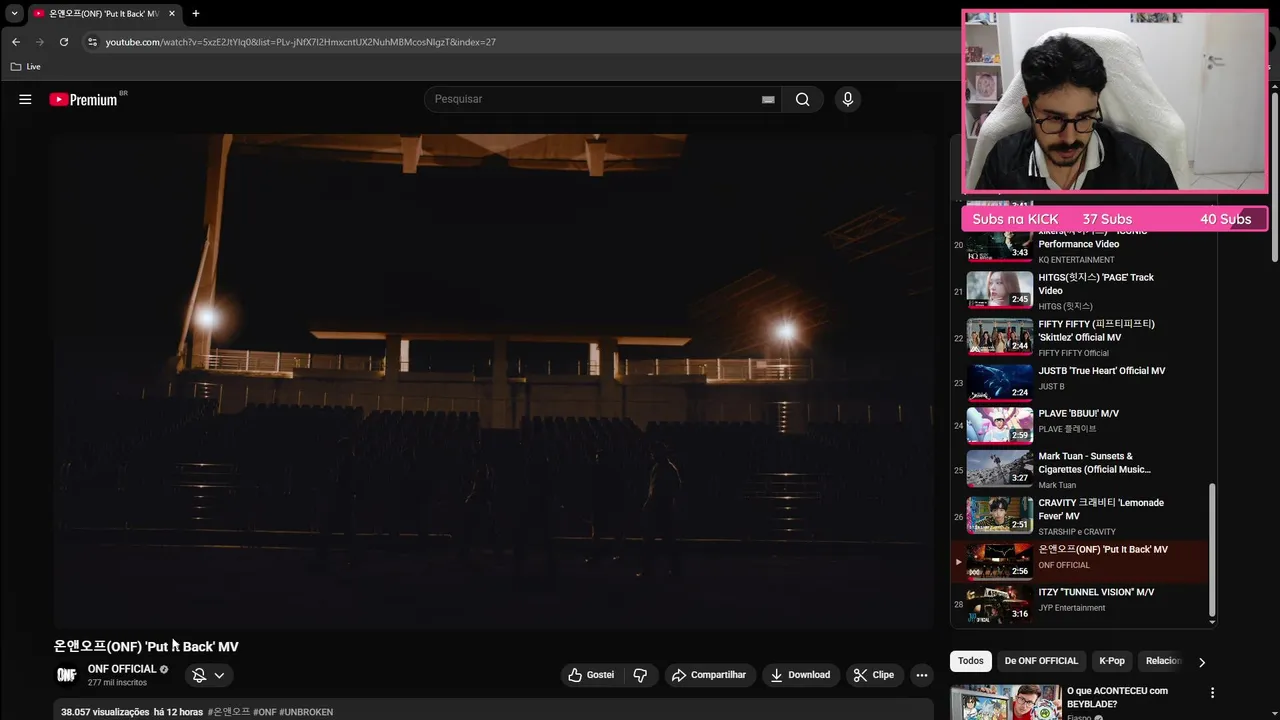Select the K-Pop filter chip

click(1112, 661)
